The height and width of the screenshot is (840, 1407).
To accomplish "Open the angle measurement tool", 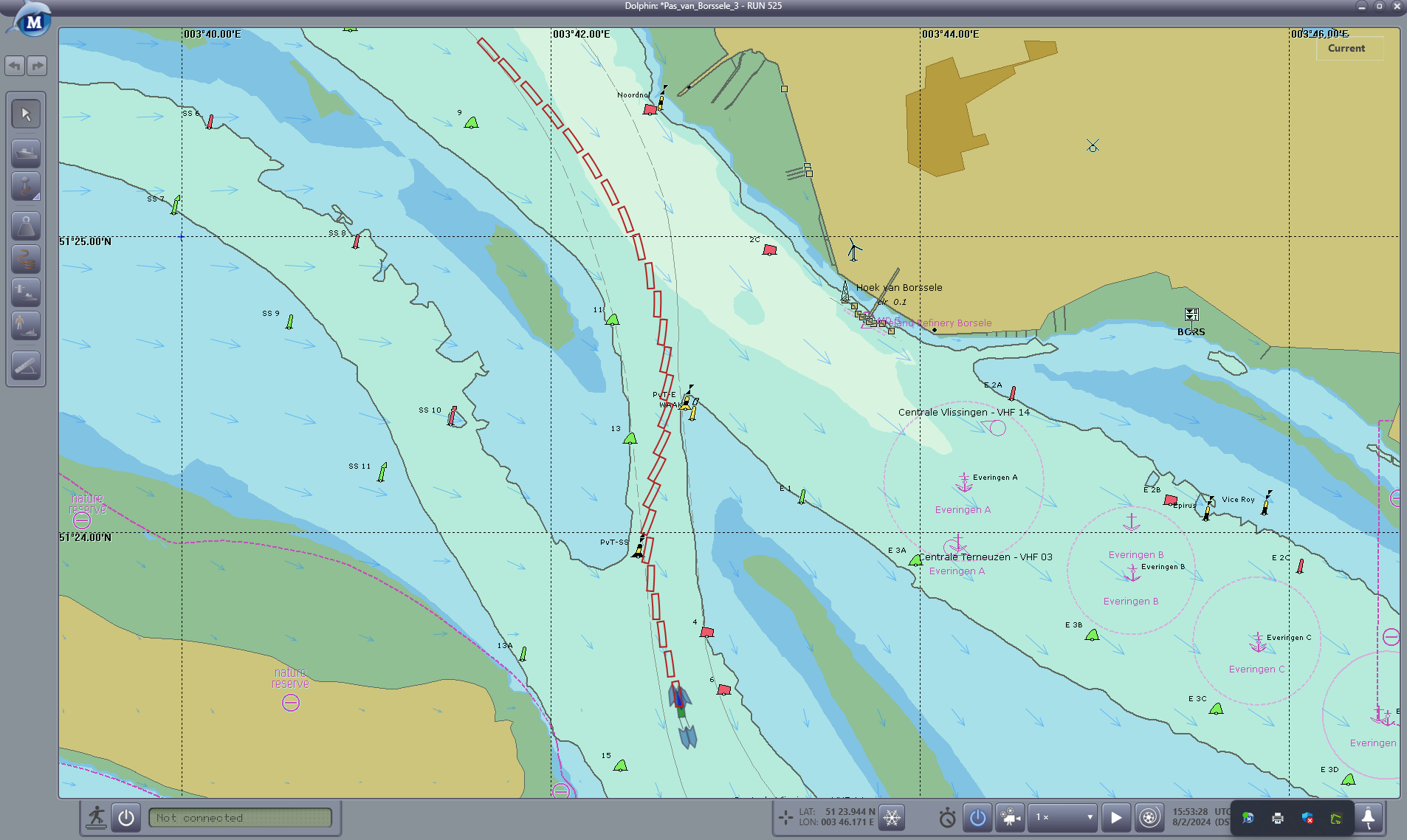I will pyautogui.click(x=26, y=365).
